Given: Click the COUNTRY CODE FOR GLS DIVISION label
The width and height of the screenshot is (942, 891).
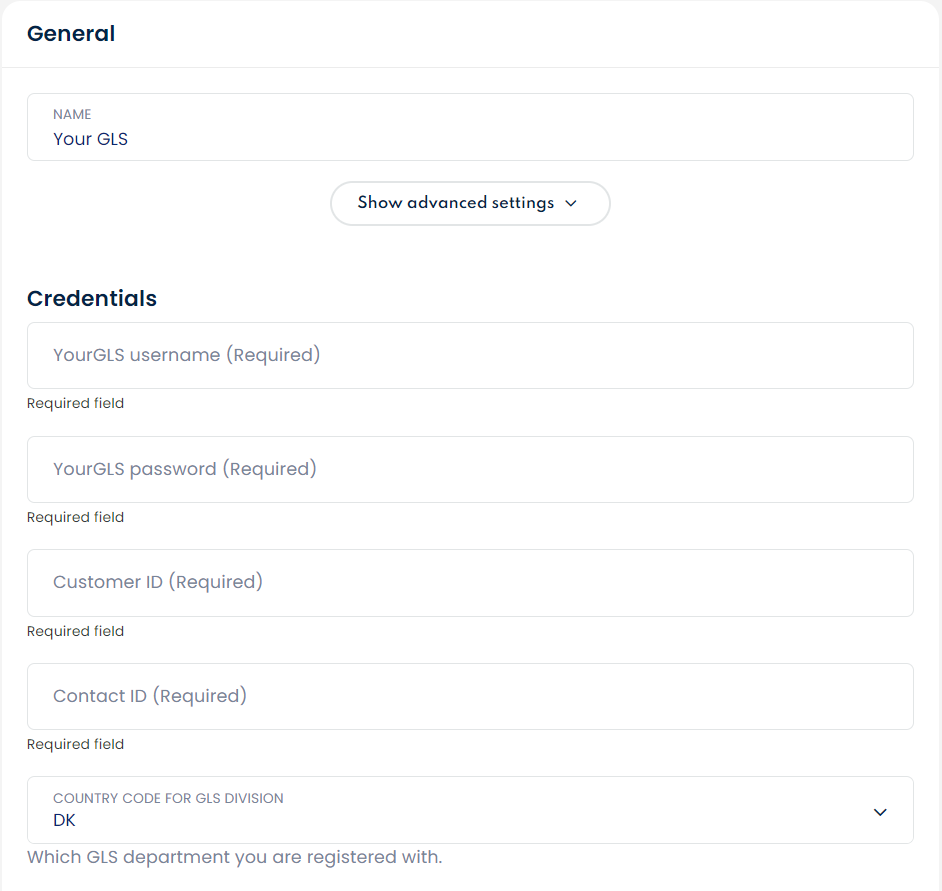Looking at the screenshot, I should coord(168,799).
